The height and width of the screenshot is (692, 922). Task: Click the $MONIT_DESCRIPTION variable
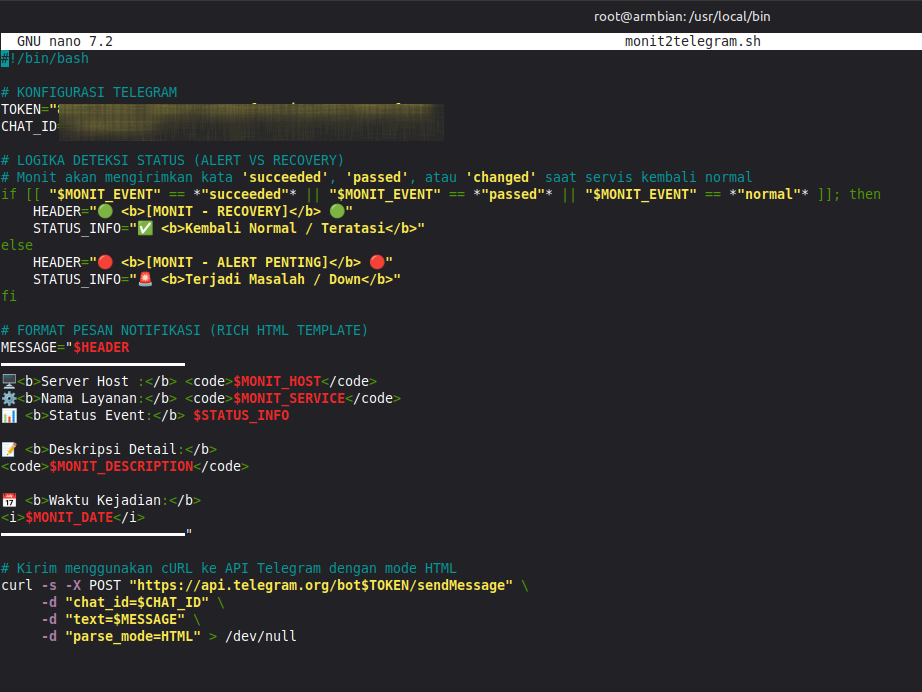(121, 466)
